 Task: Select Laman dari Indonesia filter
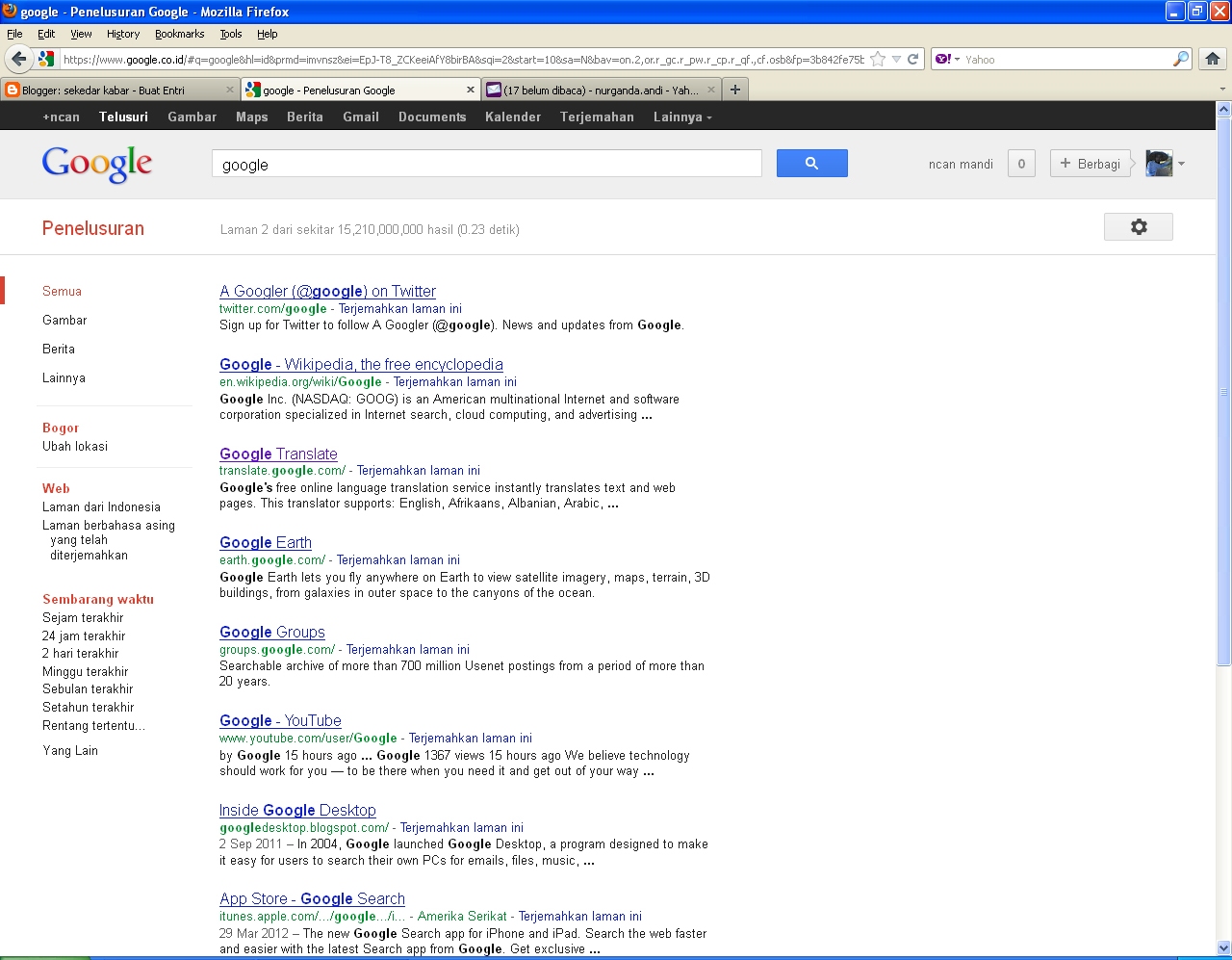101,506
